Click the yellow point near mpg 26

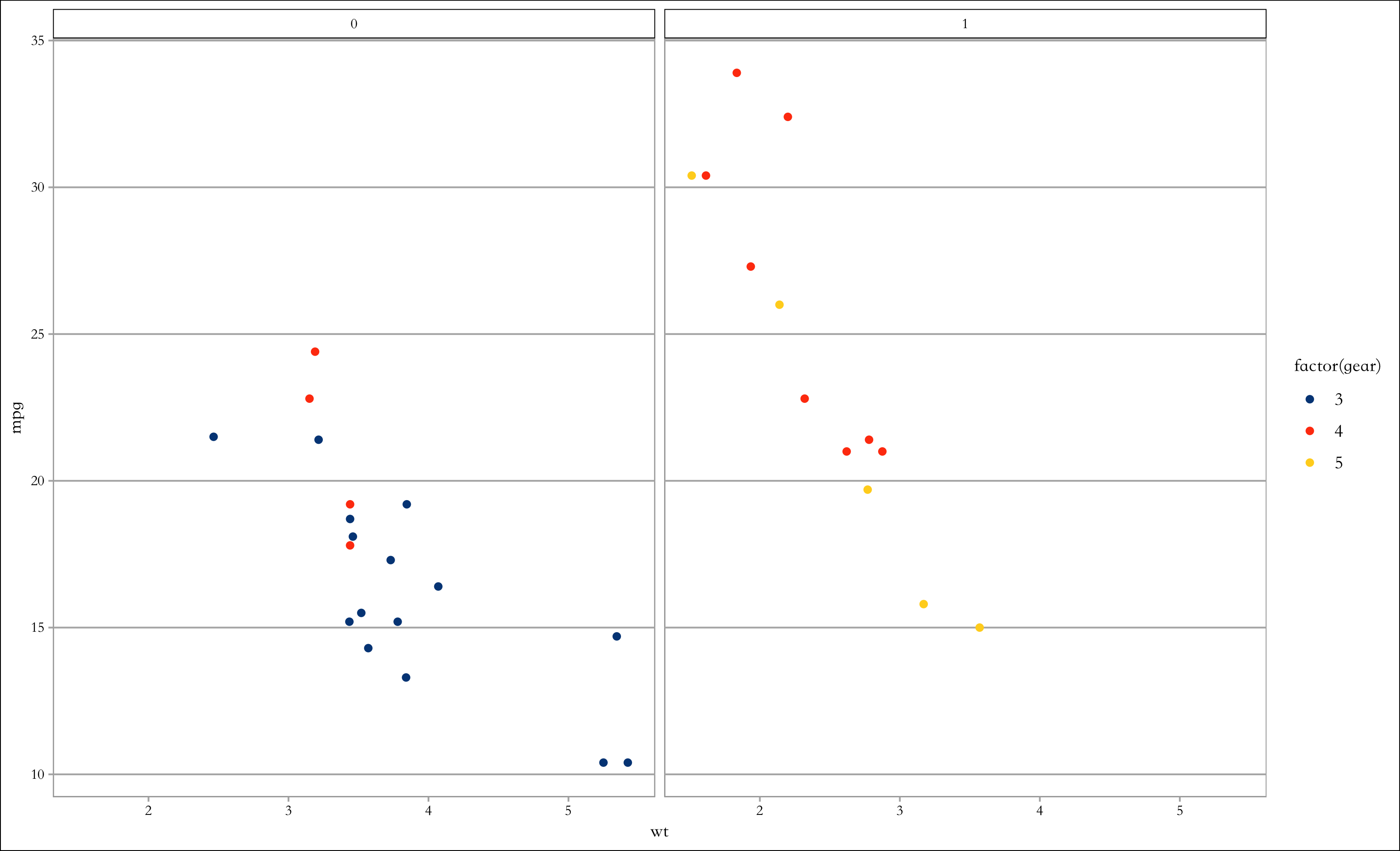pyautogui.click(x=779, y=305)
